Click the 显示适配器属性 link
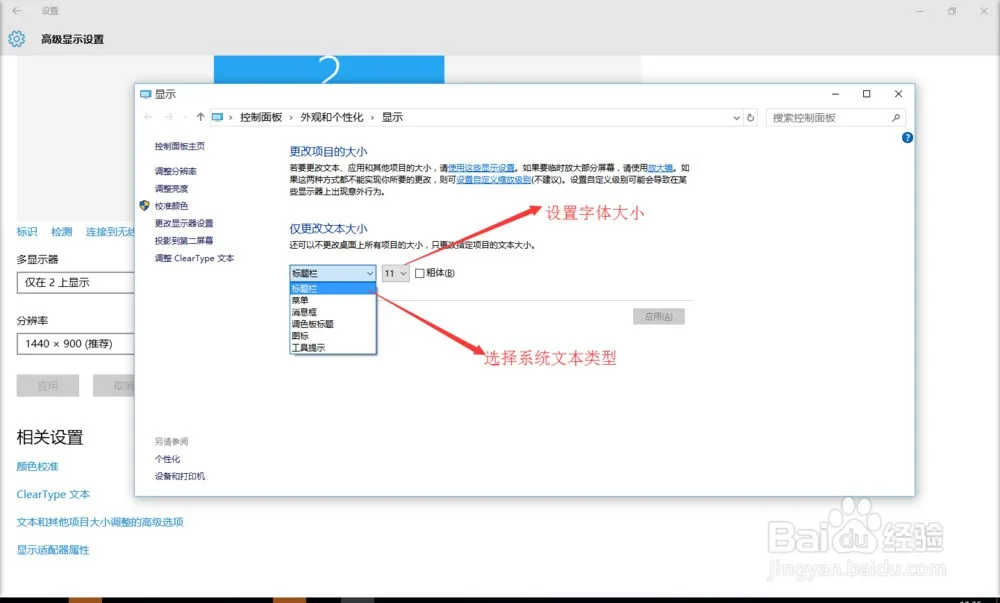The image size is (1000, 603). [52, 550]
